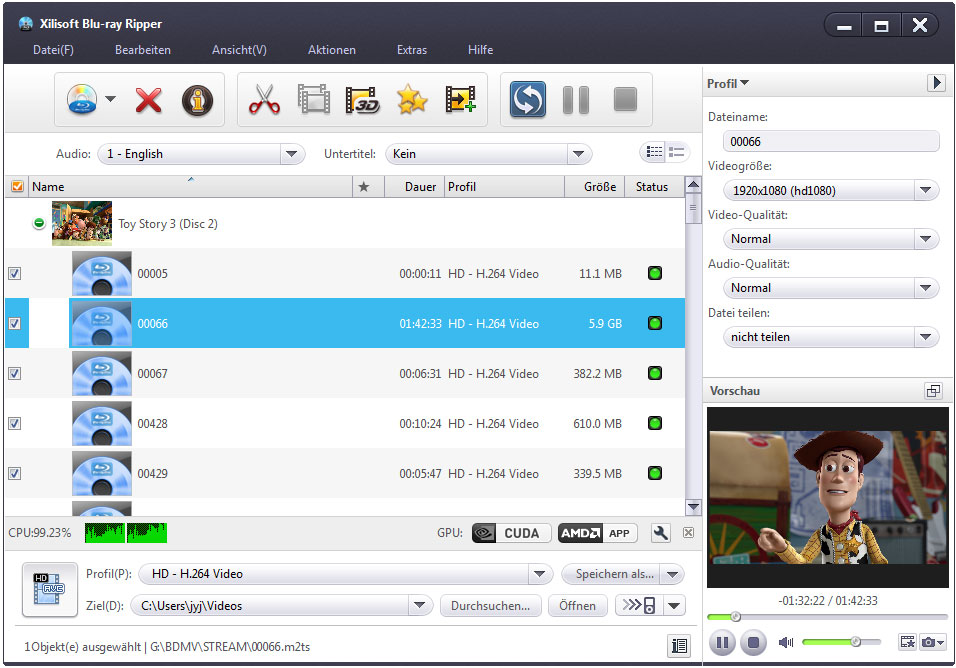956x668 pixels.
Task: Click the HD AVC profile icon
Action: 50,589
